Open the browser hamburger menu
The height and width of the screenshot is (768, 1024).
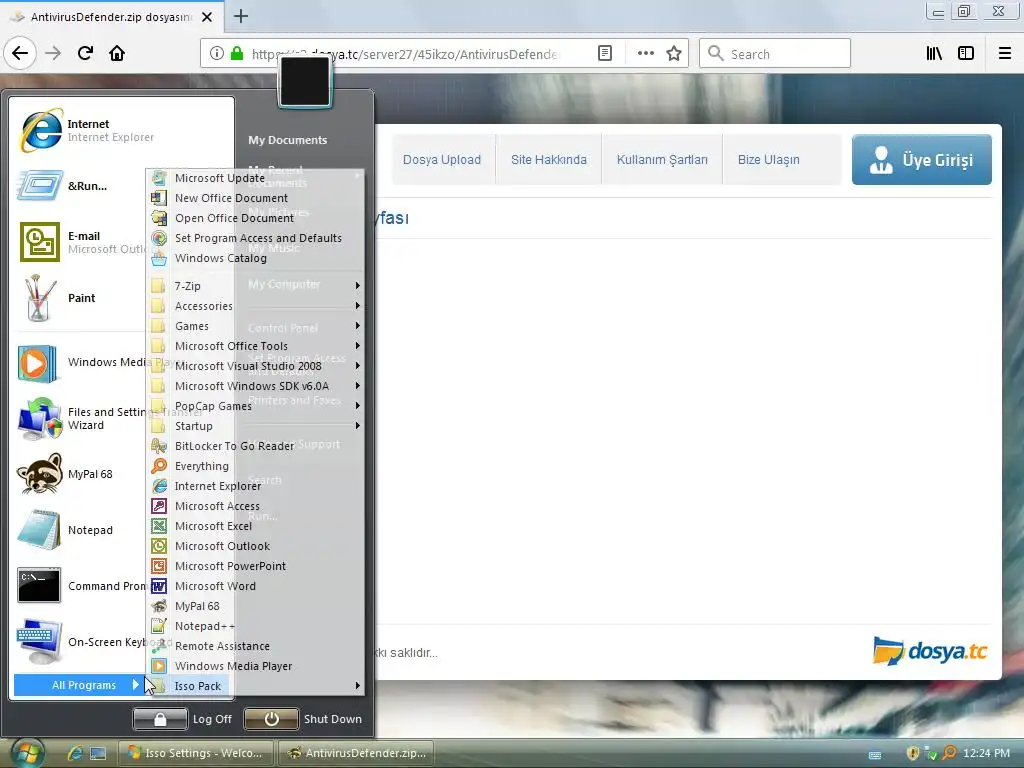click(x=1005, y=54)
